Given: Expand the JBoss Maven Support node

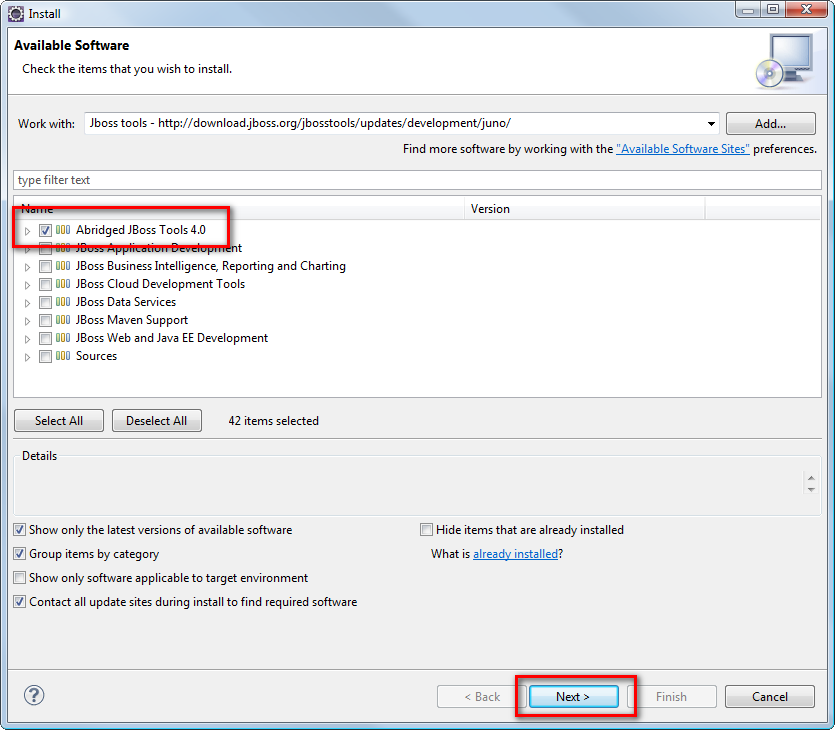Looking at the screenshot, I should point(28,321).
